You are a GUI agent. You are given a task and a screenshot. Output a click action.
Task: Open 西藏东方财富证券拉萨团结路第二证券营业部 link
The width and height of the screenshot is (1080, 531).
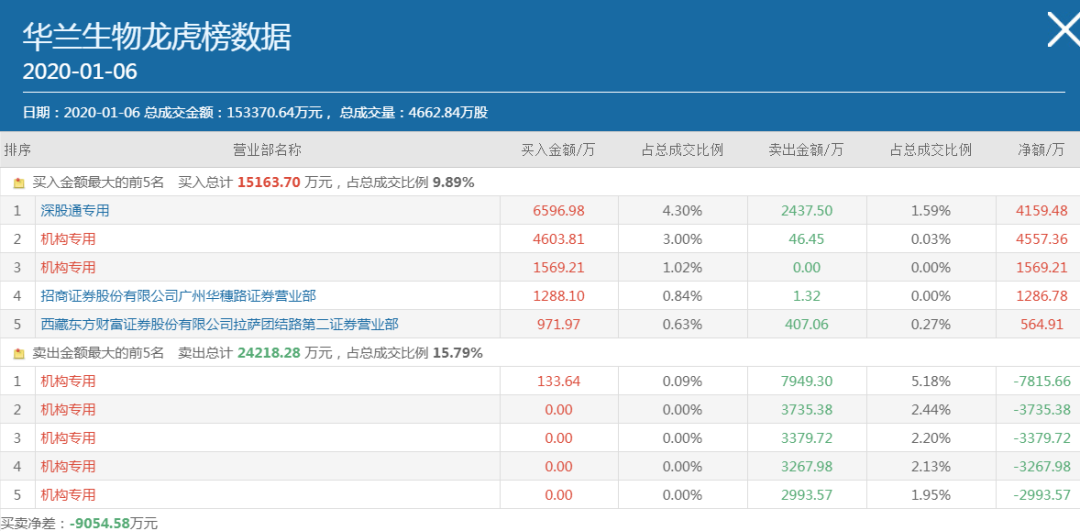click(219, 324)
